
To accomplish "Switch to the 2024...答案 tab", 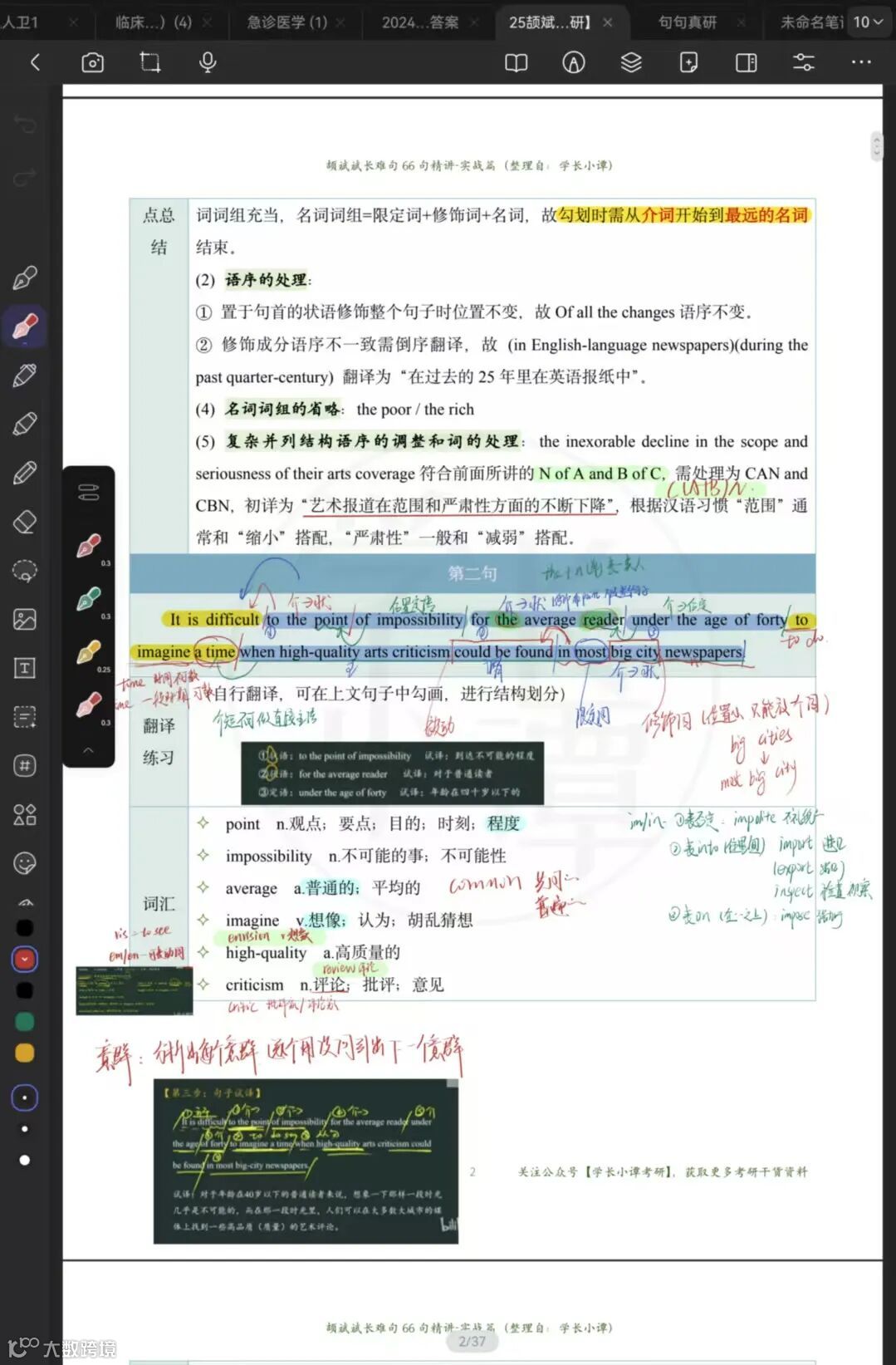I will click(x=420, y=22).
